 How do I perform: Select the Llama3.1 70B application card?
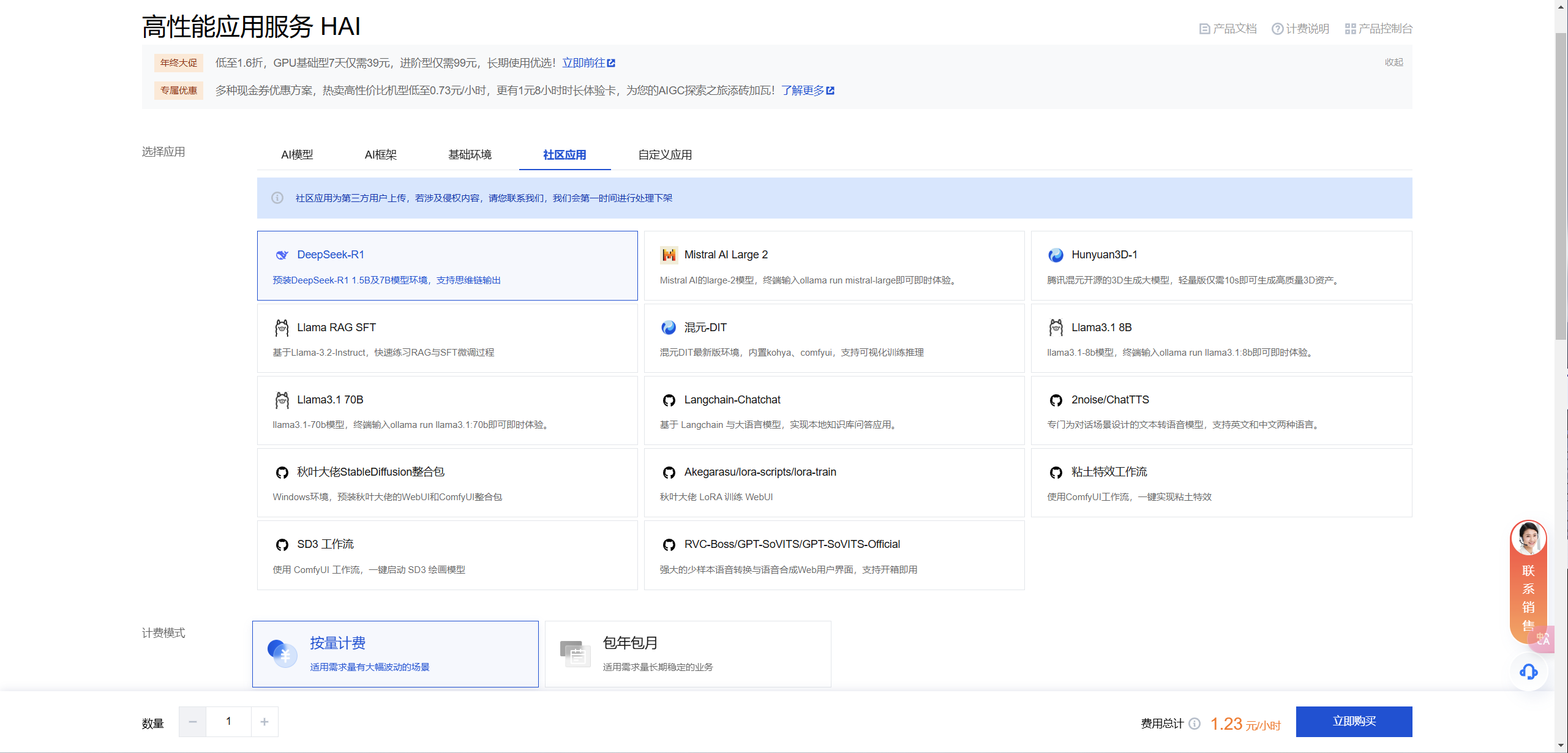point(447,411)
